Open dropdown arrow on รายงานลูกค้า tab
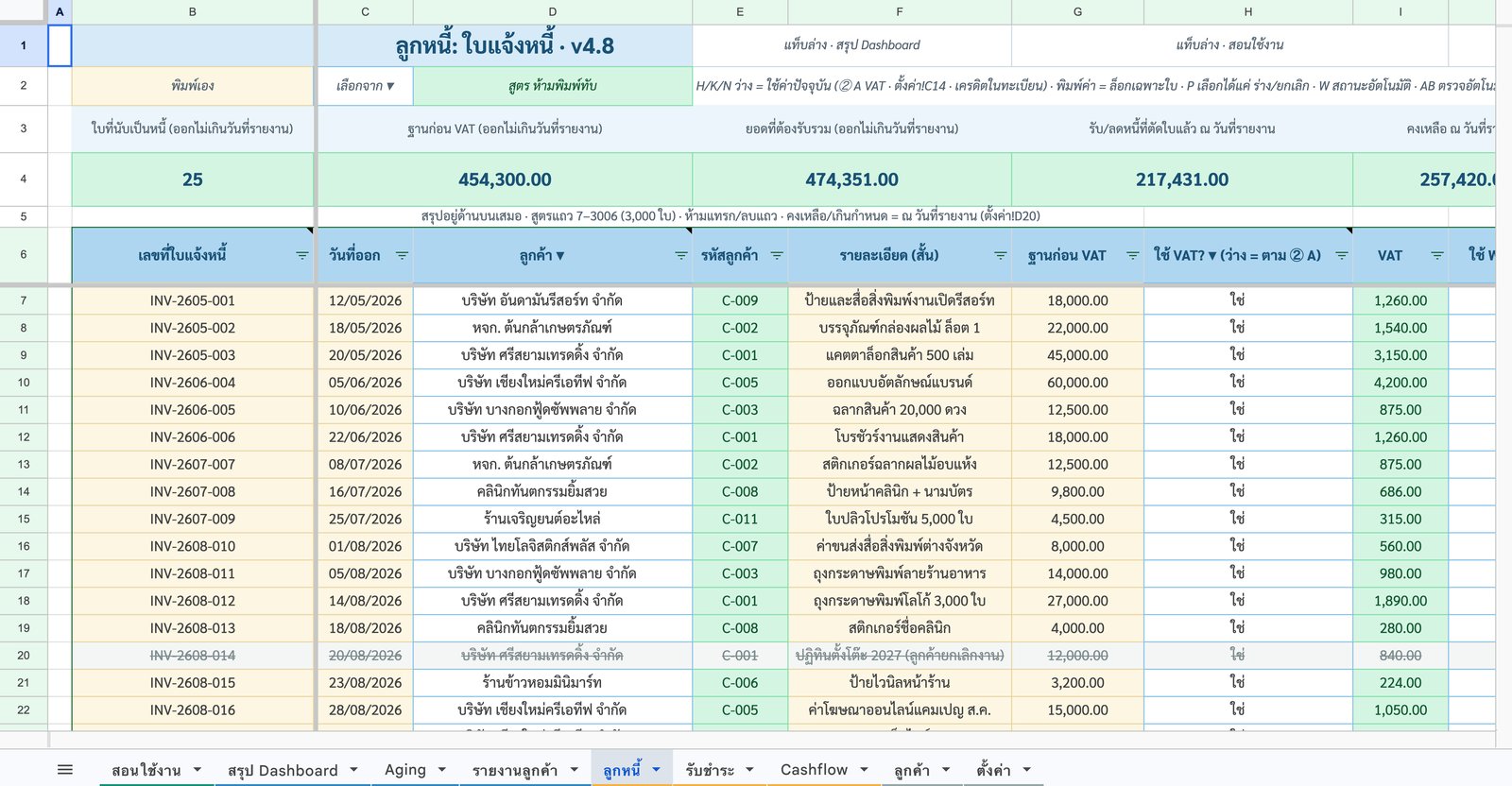The height and width of the screenshot is (786, 1512). coord(574,770)
